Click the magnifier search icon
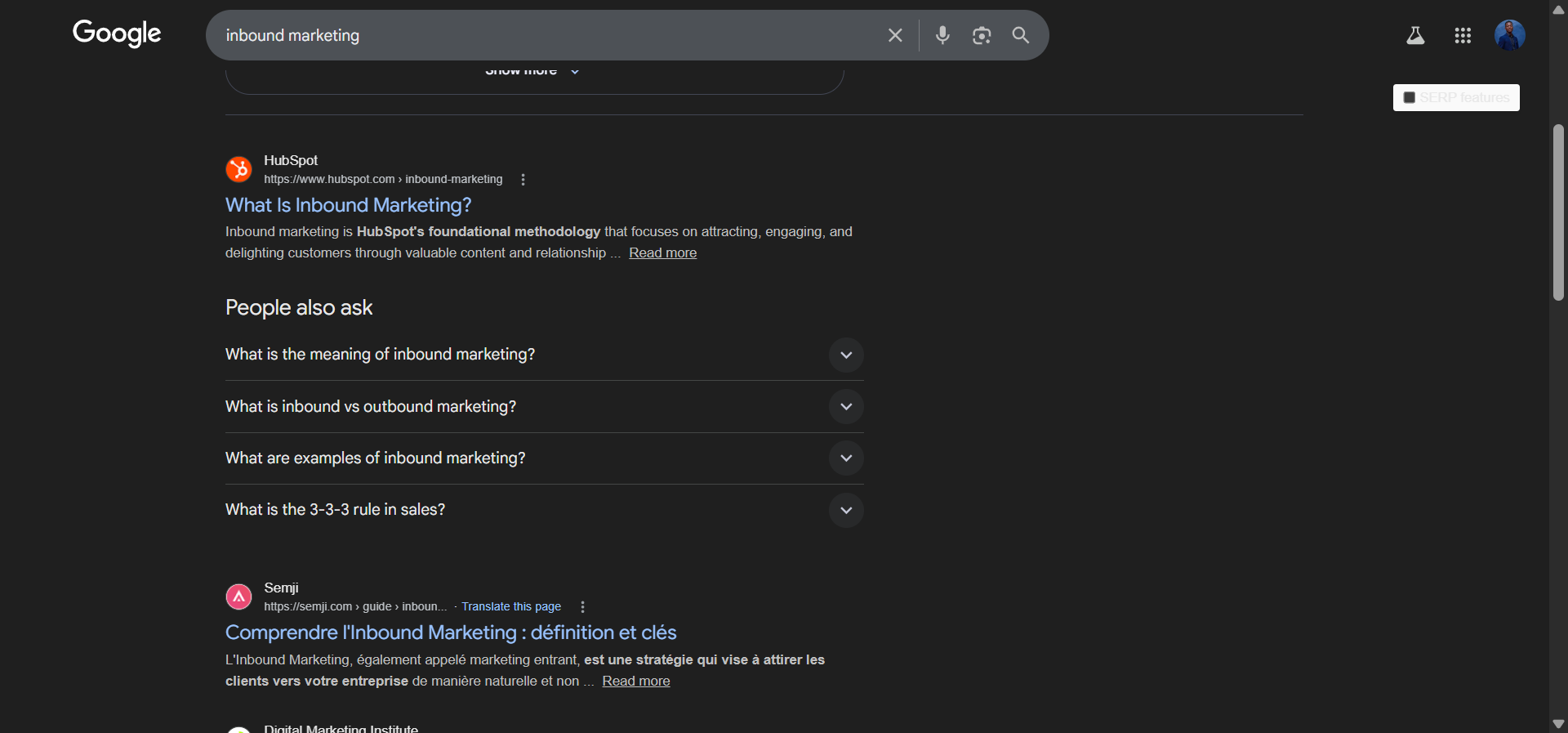Screen dimensions: 1568x733 click(1021, 35)
